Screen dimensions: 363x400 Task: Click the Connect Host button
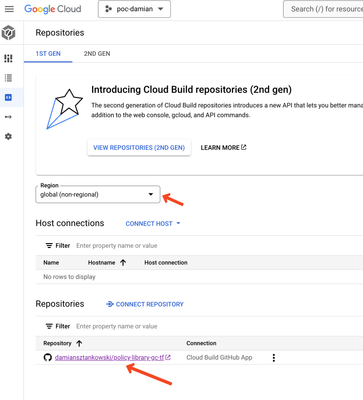coord(149,224)
